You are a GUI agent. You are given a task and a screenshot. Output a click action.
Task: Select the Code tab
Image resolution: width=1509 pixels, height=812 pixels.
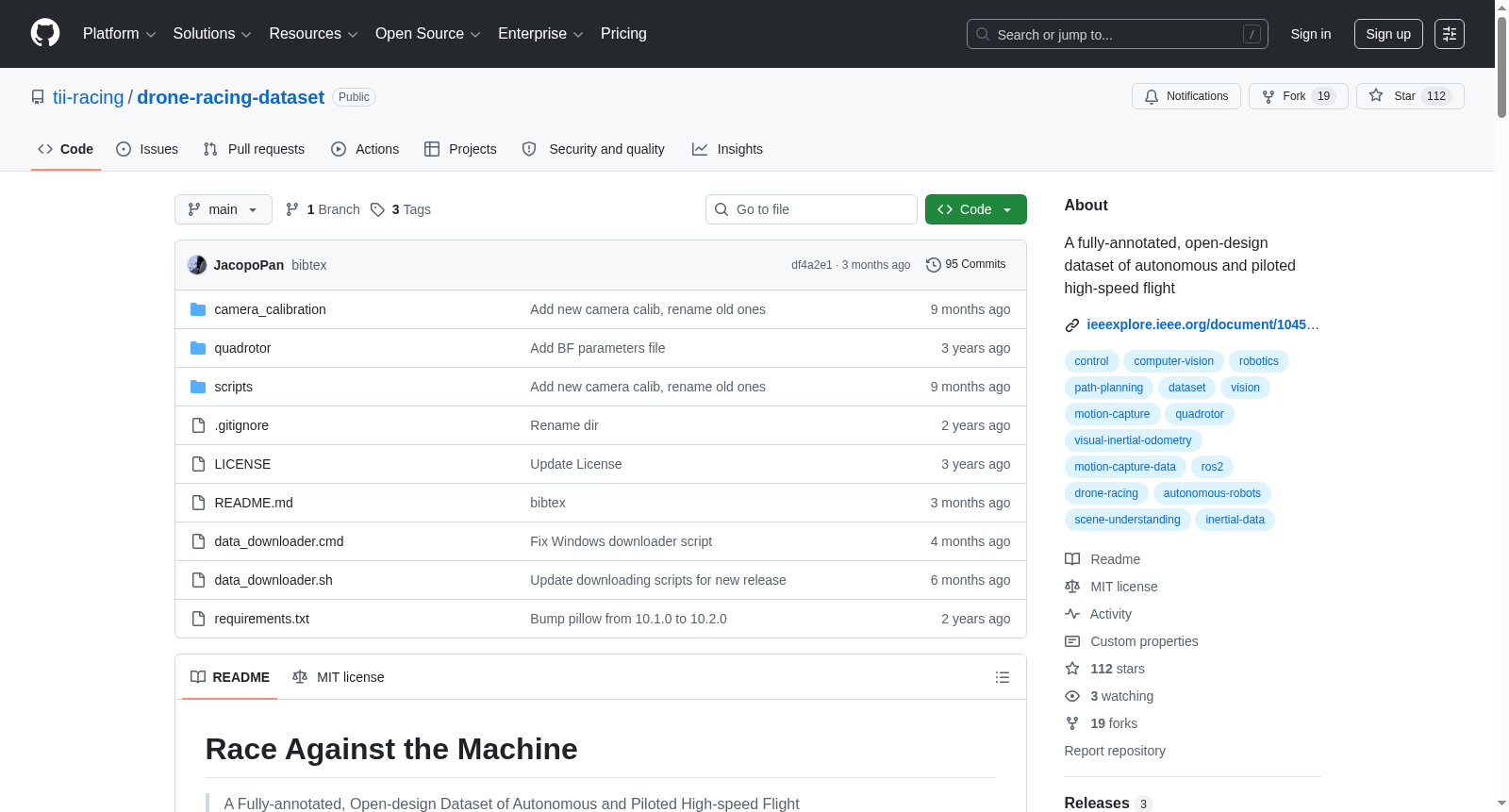click(66, 149)
